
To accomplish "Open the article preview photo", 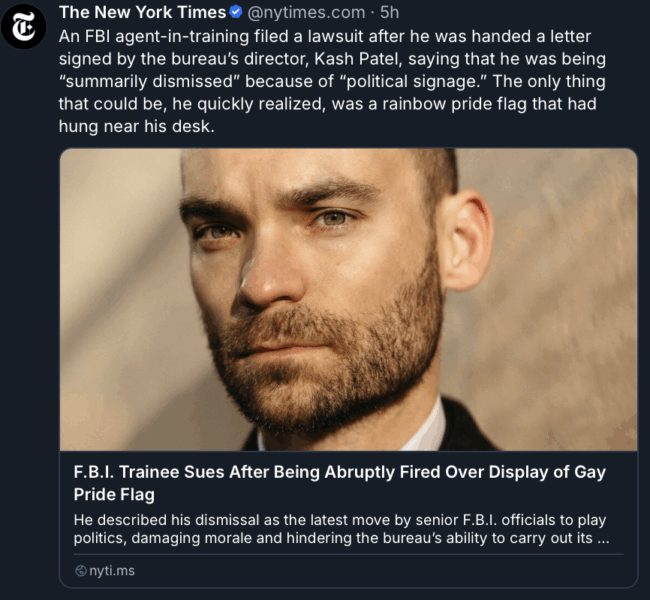I will coord(348,299).
